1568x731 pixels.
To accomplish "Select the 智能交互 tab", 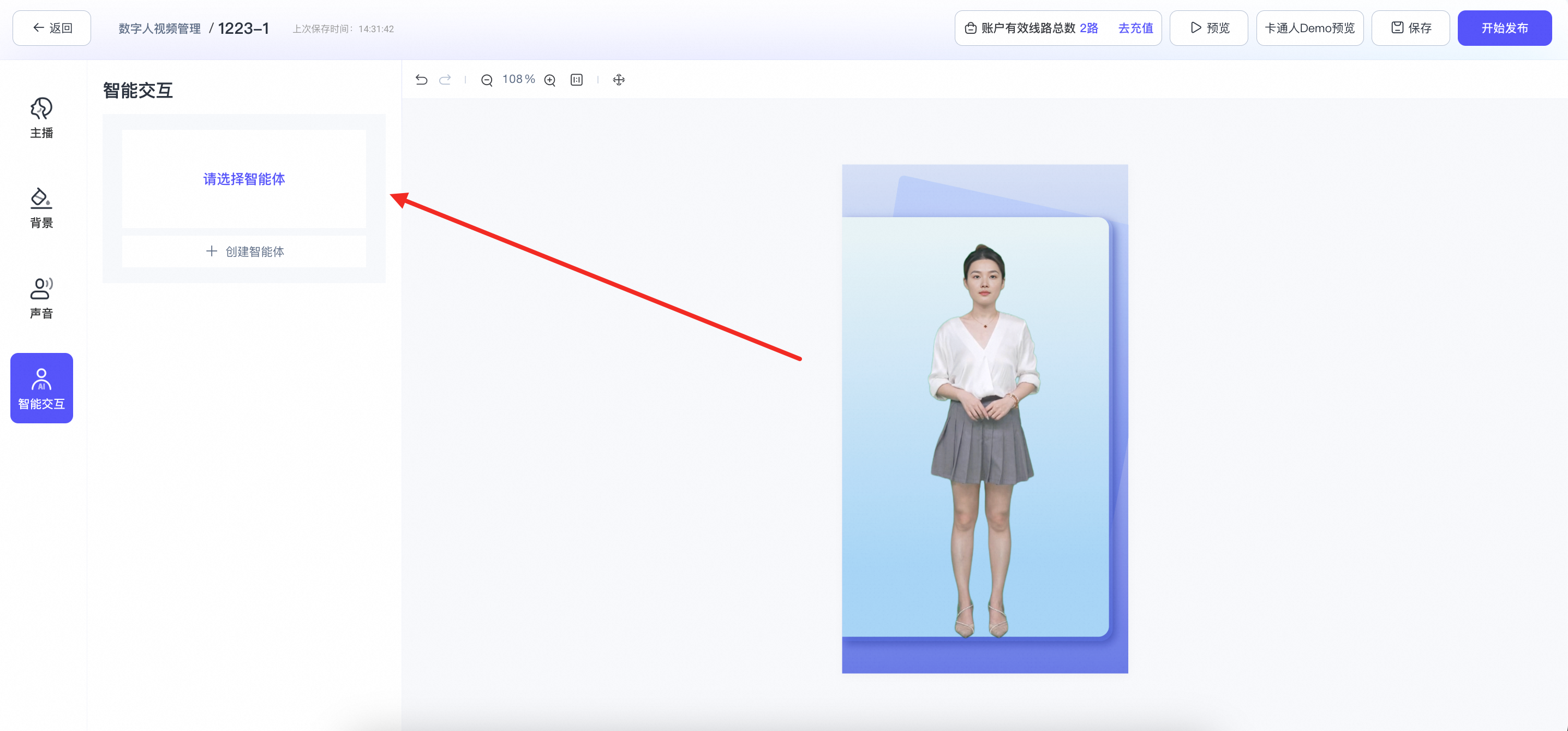I will pos(41,388).
